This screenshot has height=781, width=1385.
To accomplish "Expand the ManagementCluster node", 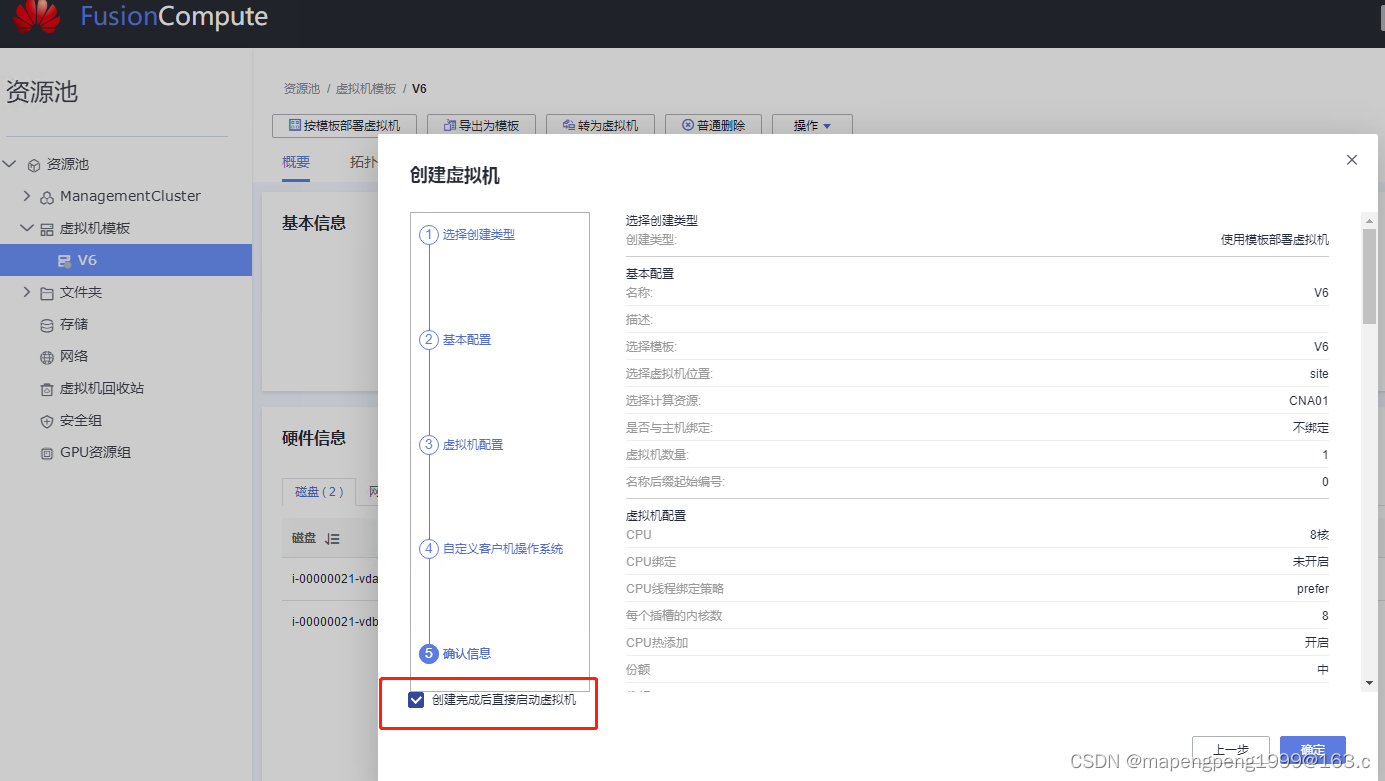I will [27, 196].
